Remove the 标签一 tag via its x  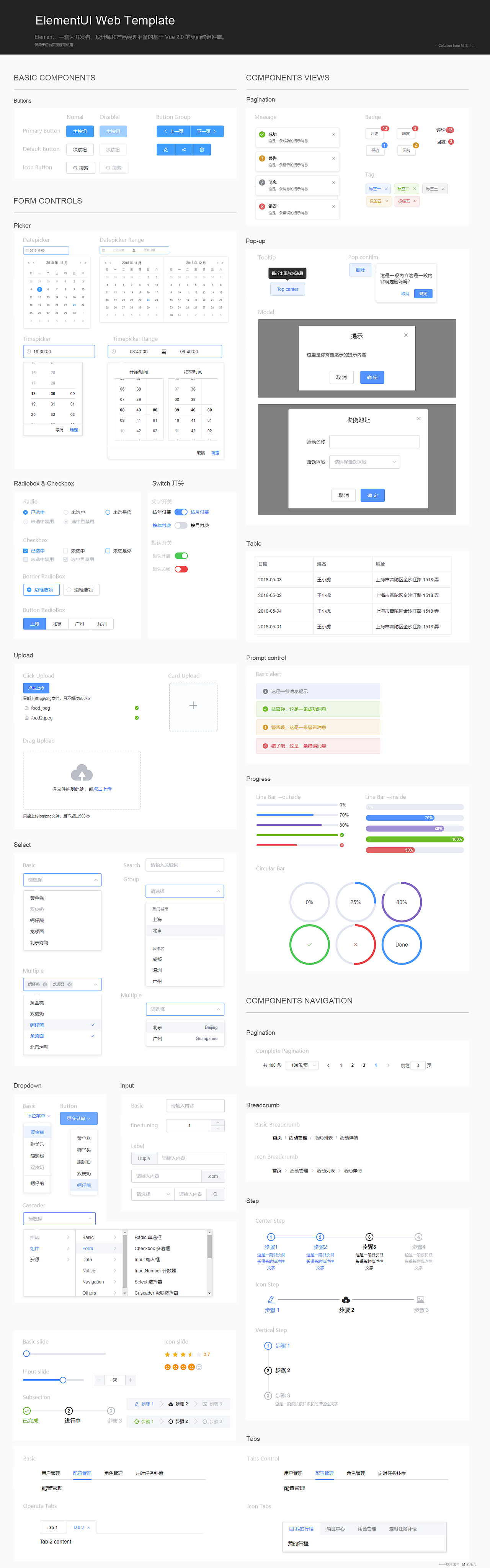pos(386,189)
